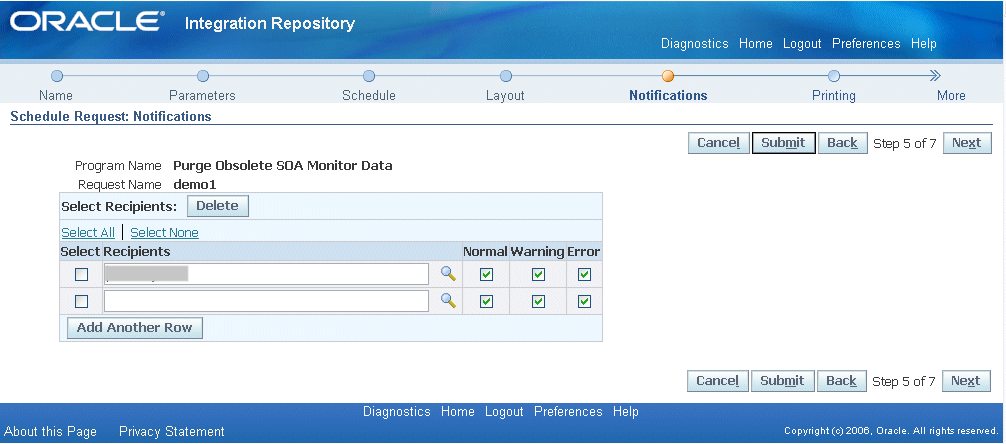The image size is (1006, 444).
Task: Go to the Schedule step label
Action: point(368,96)
